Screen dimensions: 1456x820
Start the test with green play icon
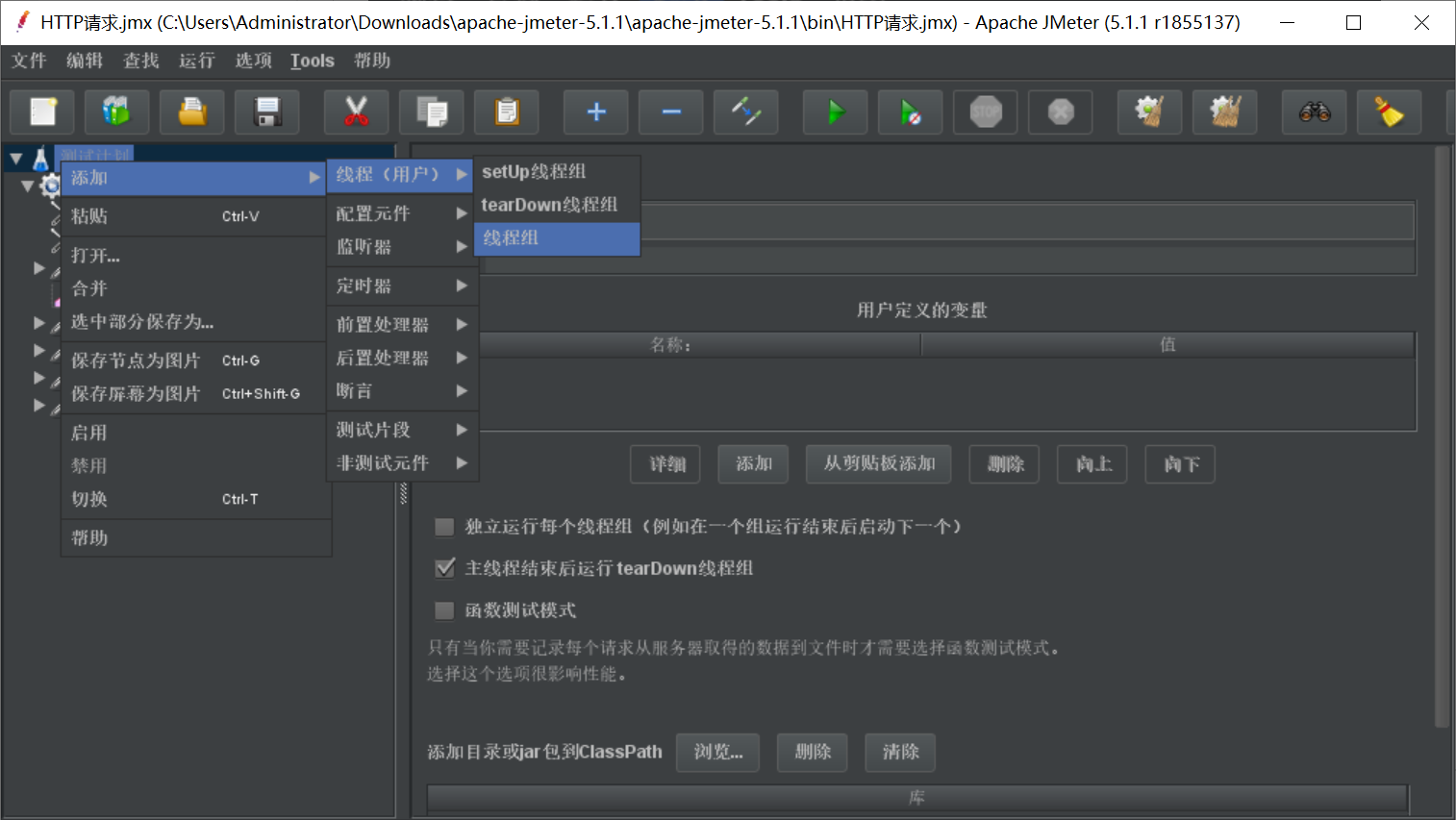836,112
